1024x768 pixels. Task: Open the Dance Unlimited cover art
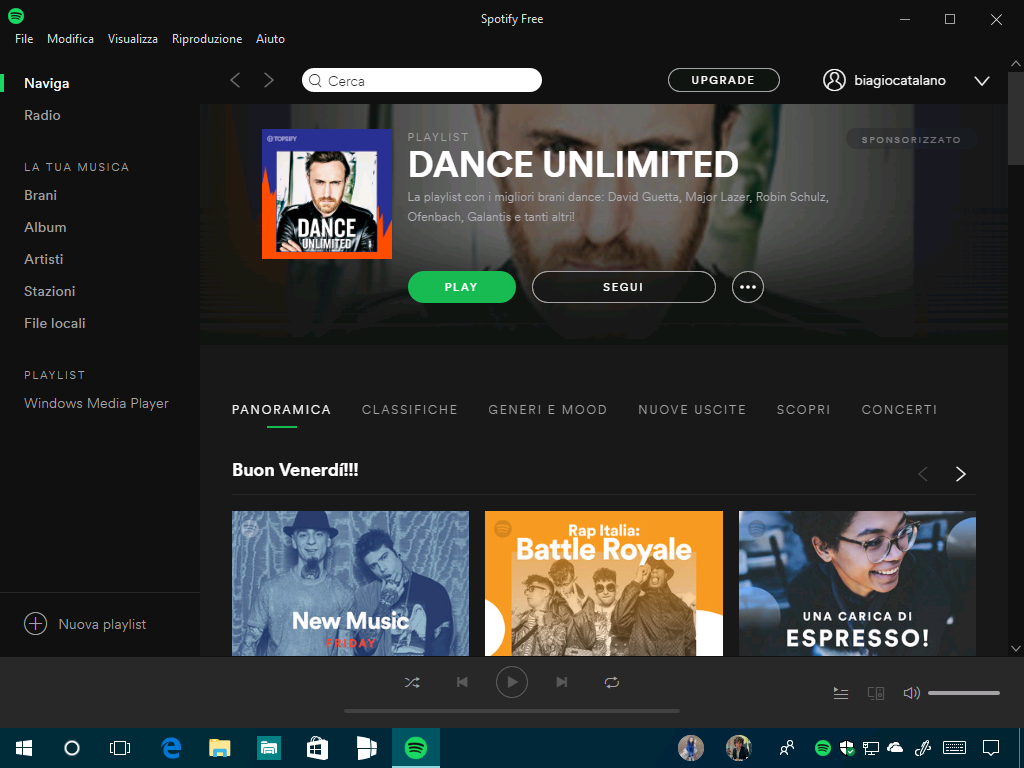point(327,194)
